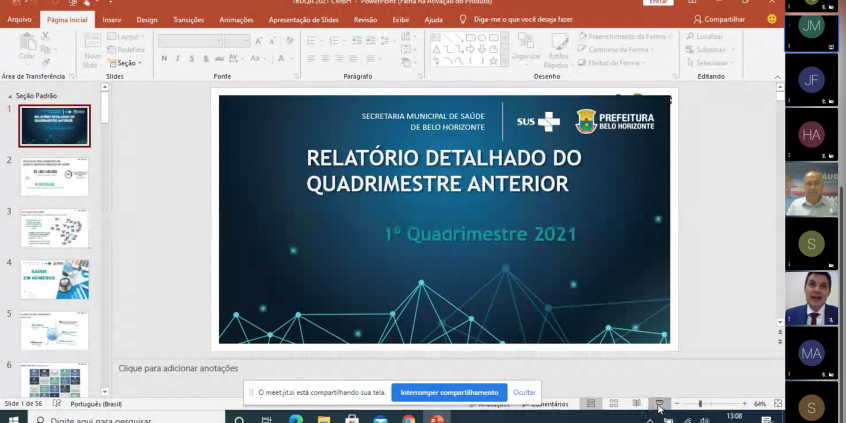Increase list indent level icon
The width and height of the screenshot is (846, 423).
[x=370, y=40]
